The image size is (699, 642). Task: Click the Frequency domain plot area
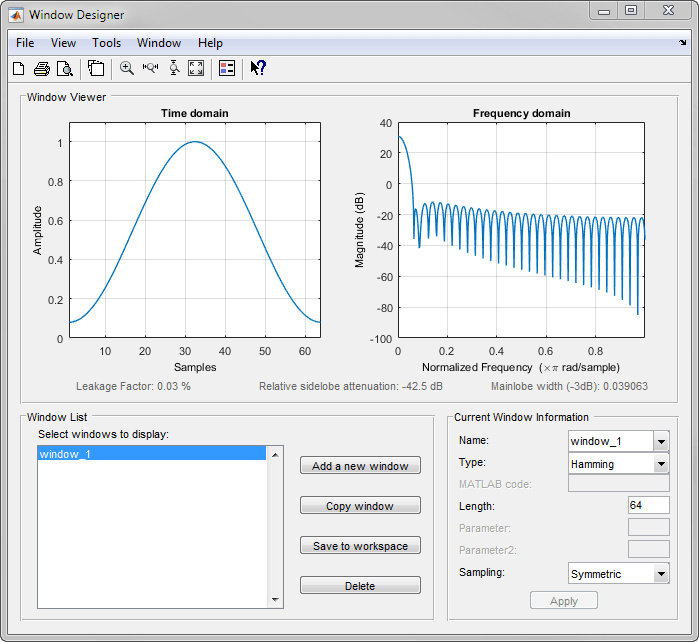pyautogui.click(x=521, y=230)
